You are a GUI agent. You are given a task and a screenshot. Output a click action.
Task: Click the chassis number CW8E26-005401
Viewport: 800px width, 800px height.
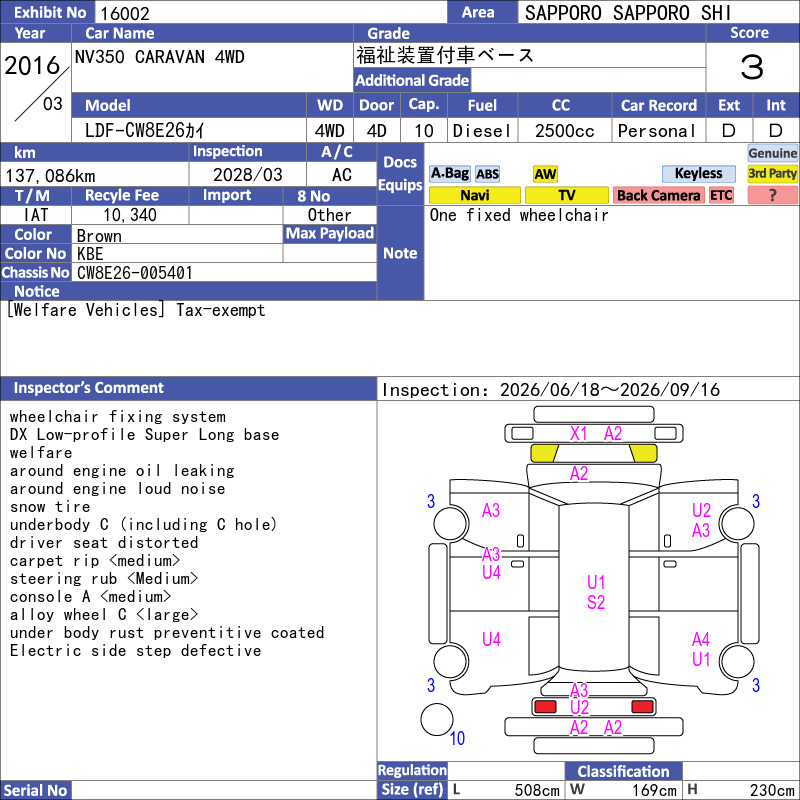(135, 273)
